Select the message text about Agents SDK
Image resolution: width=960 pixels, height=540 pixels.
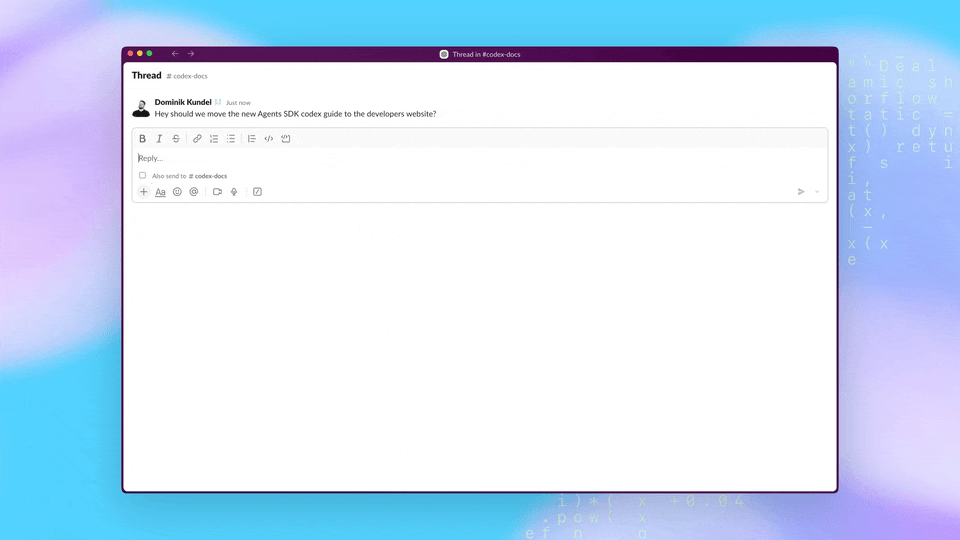295,114
